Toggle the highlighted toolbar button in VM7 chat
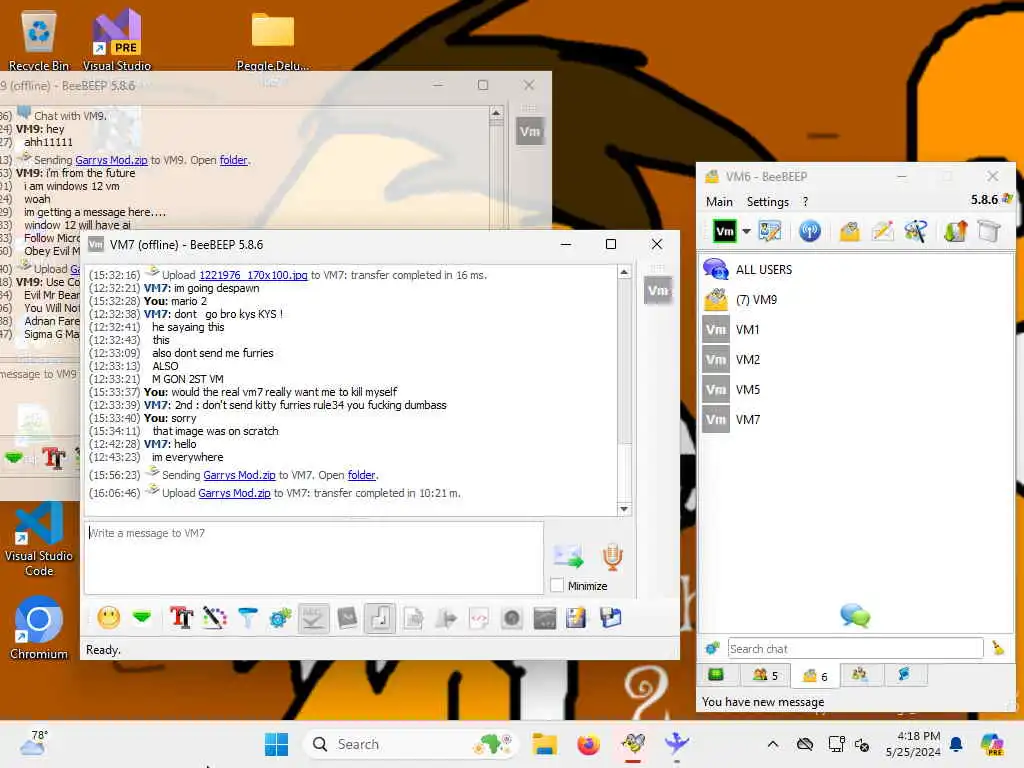The image size is (1024, 768). [379, 618]
